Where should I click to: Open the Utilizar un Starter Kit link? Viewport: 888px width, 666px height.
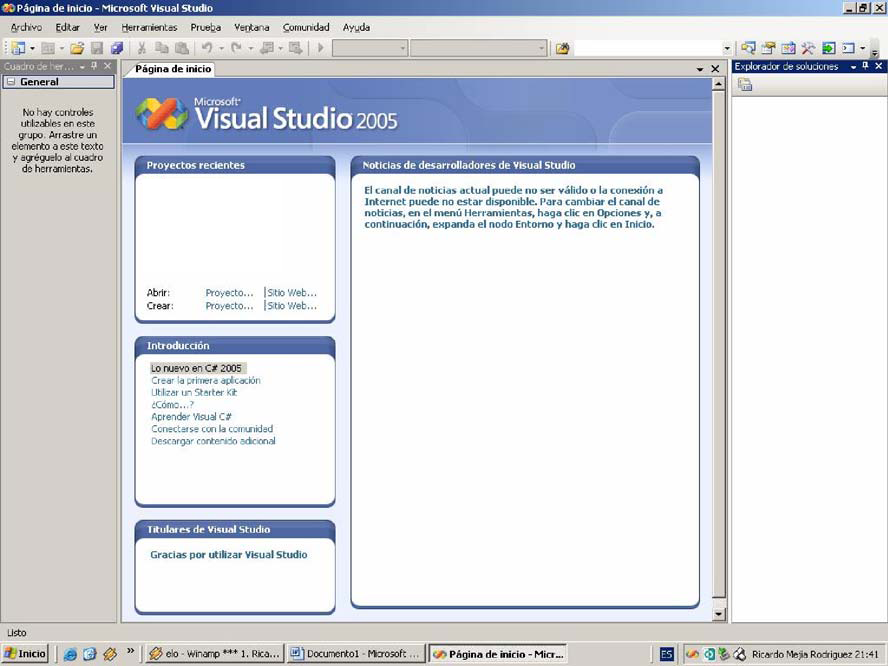click(x=194, y=392)
